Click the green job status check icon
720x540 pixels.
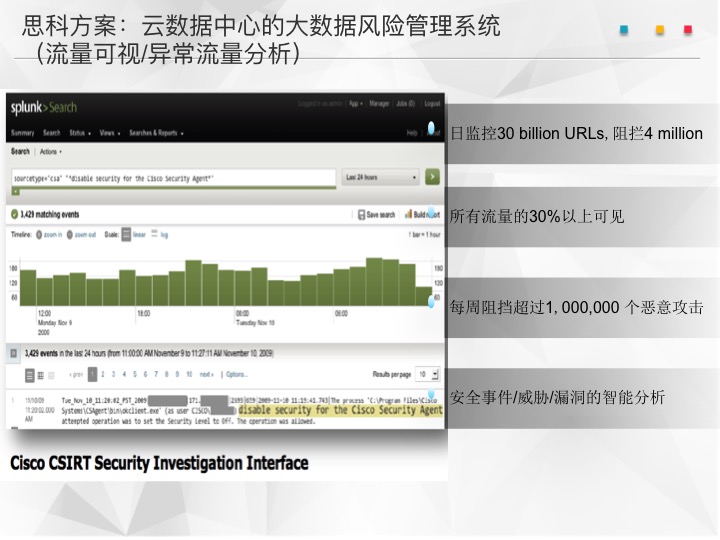coord(14,214)
